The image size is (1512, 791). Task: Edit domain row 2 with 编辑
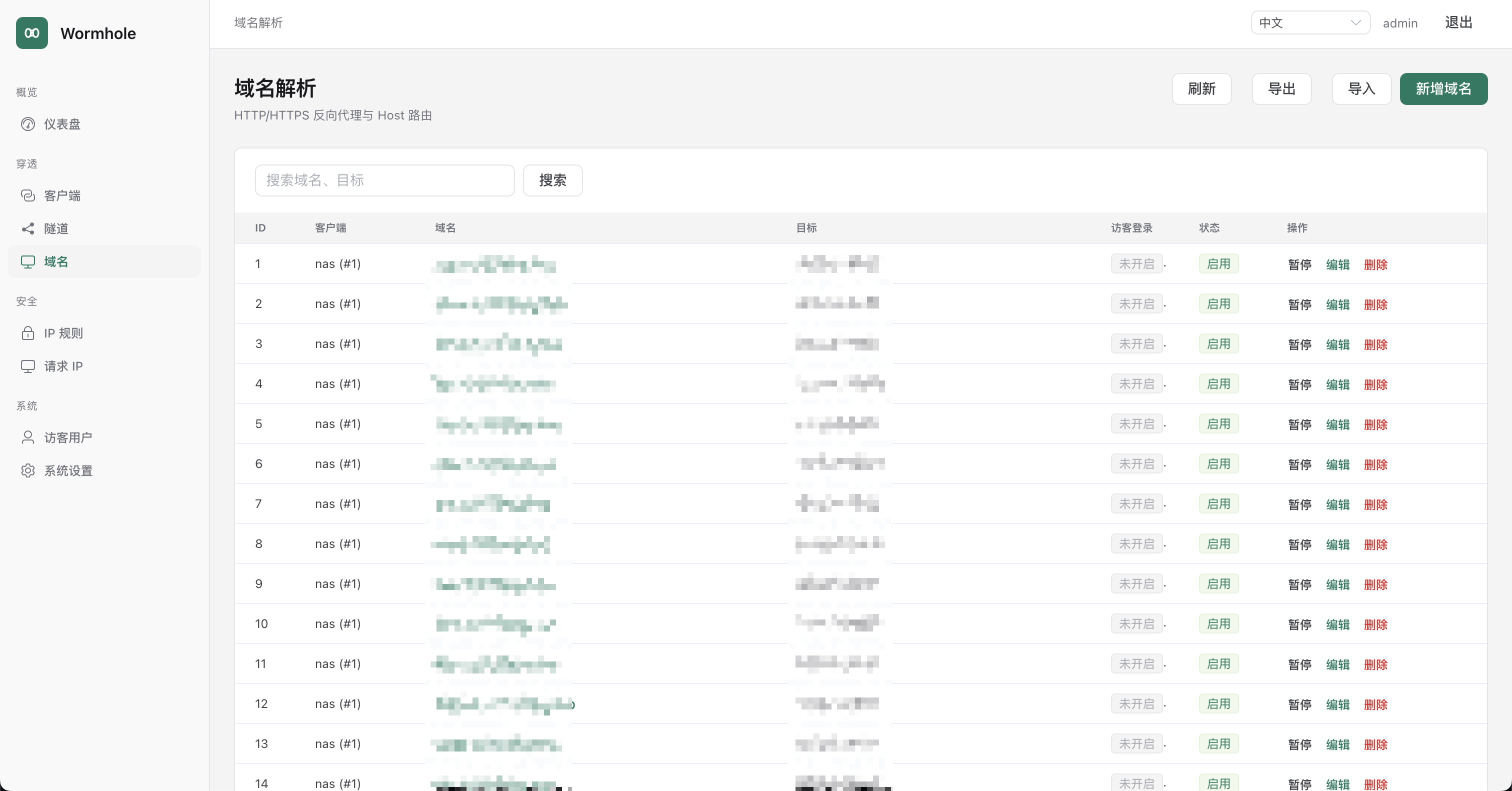pos(1337,304)
